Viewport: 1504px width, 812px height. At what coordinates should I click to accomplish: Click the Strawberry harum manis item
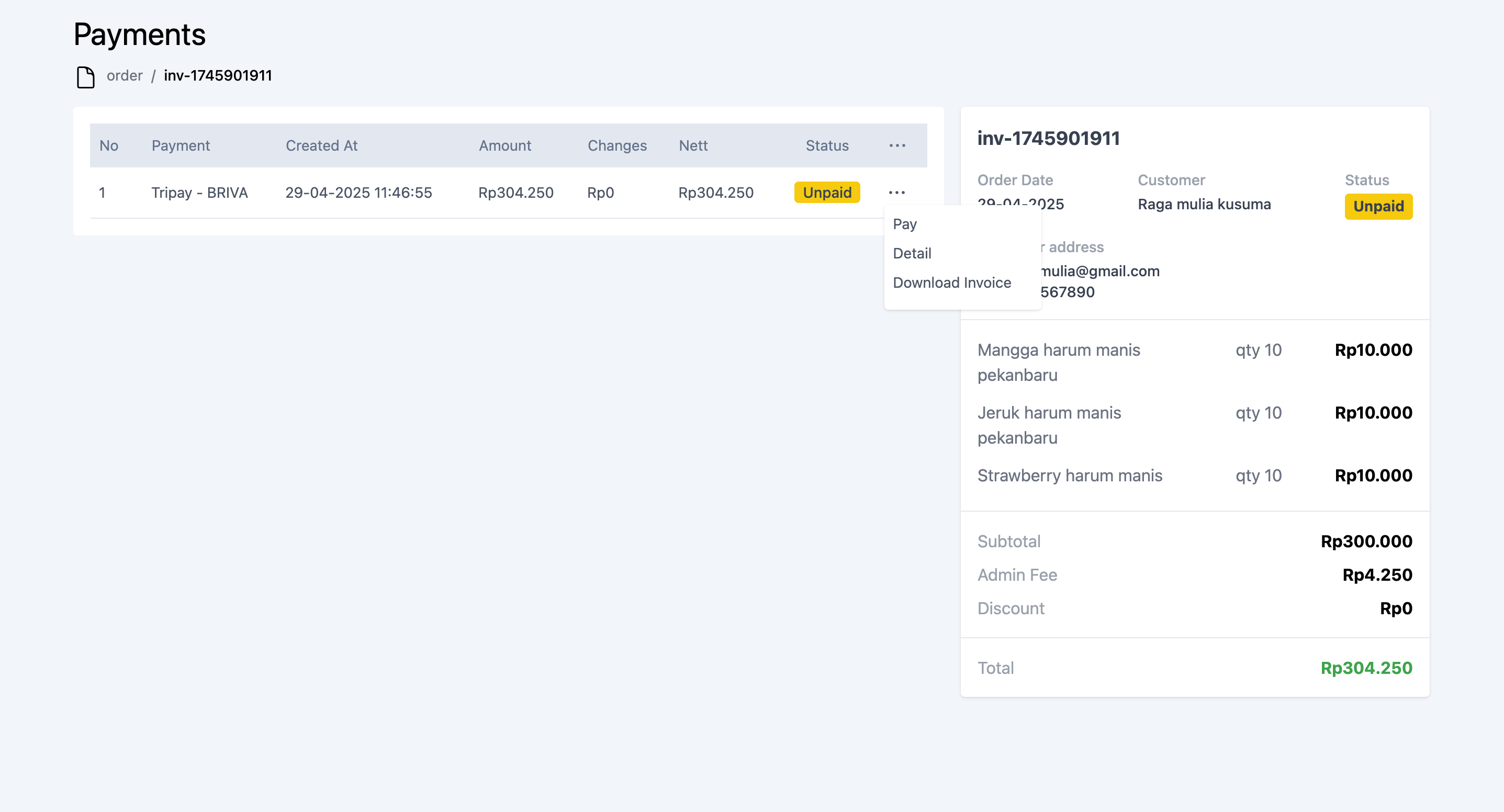pyautogui.click(x=1070, y=476)
